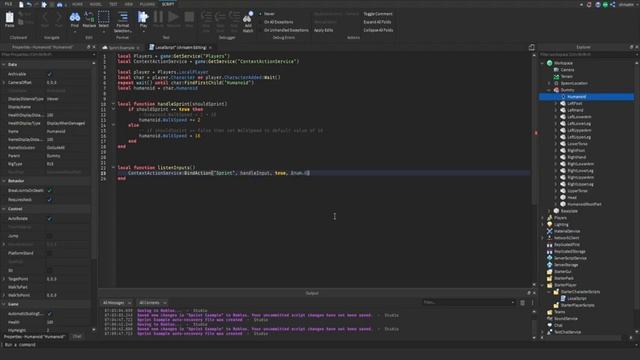This screenshot has width=640, height=360.
Task: Select On Unhandled Exceptions option
Action: pos(286,30)
